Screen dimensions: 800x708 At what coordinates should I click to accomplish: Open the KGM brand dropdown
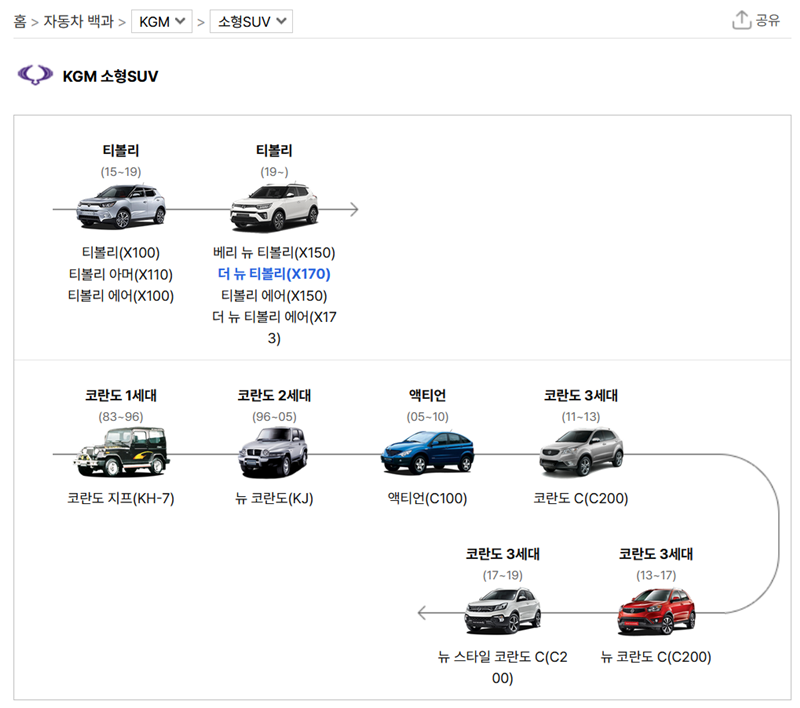pos(162,21)
